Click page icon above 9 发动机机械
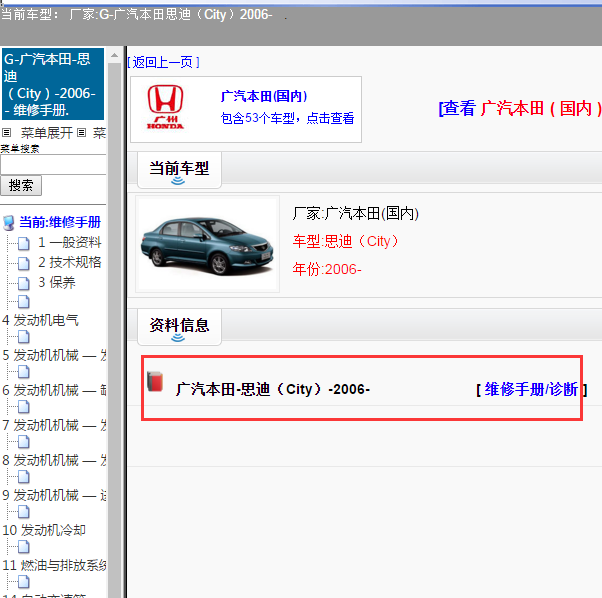The height and width of the screenshot is (598, 602). tap(23, 476)
